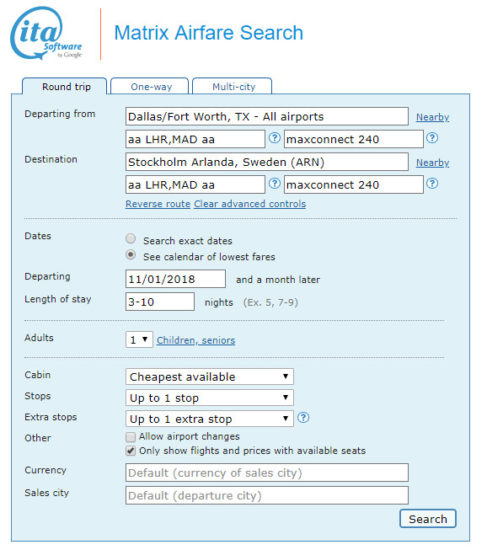Open help icon beside departure maxconnect field
Viewport: 487px width, 550px height.
click(x=432, y=138)
